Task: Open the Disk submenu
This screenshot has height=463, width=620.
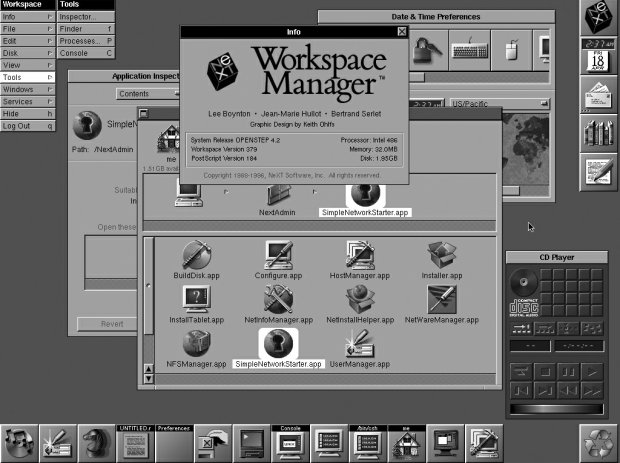Action: [28, 53]
